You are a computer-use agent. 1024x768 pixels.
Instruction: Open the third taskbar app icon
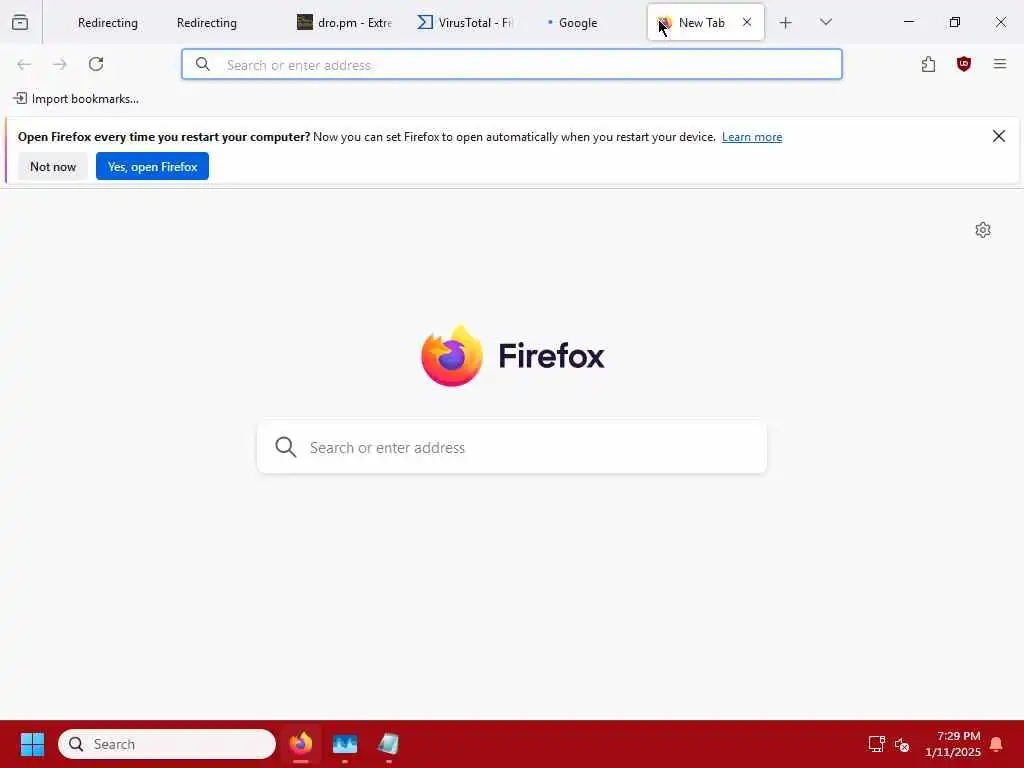389,744
